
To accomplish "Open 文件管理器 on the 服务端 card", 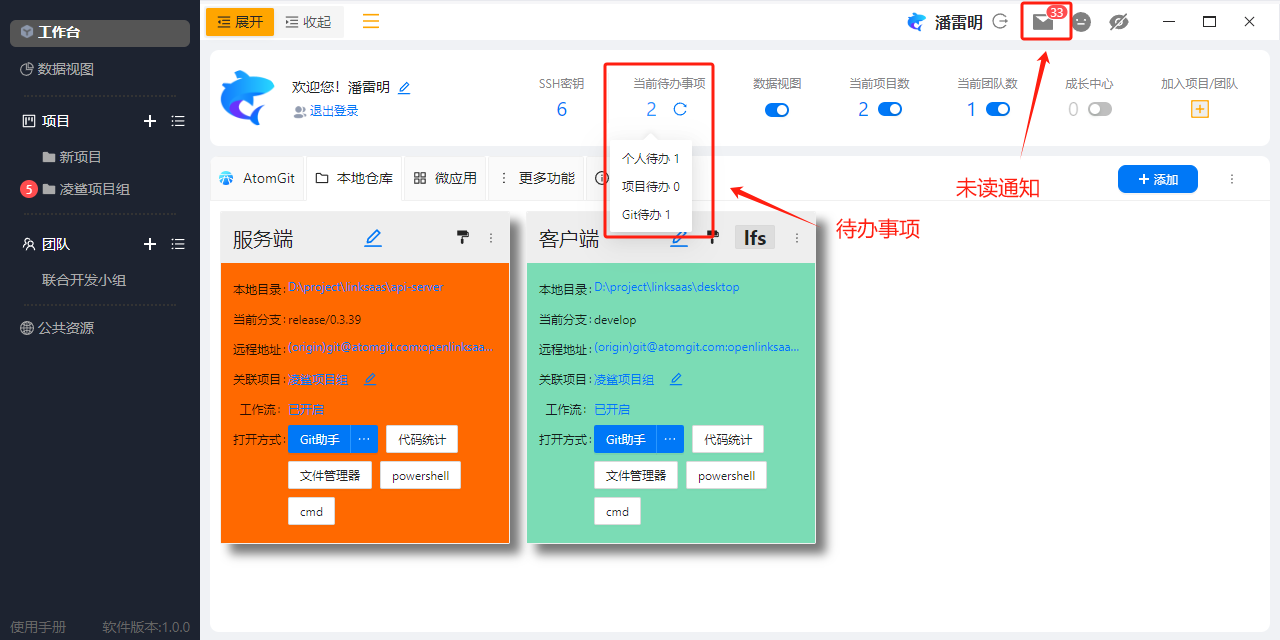I will pos(330,475).
